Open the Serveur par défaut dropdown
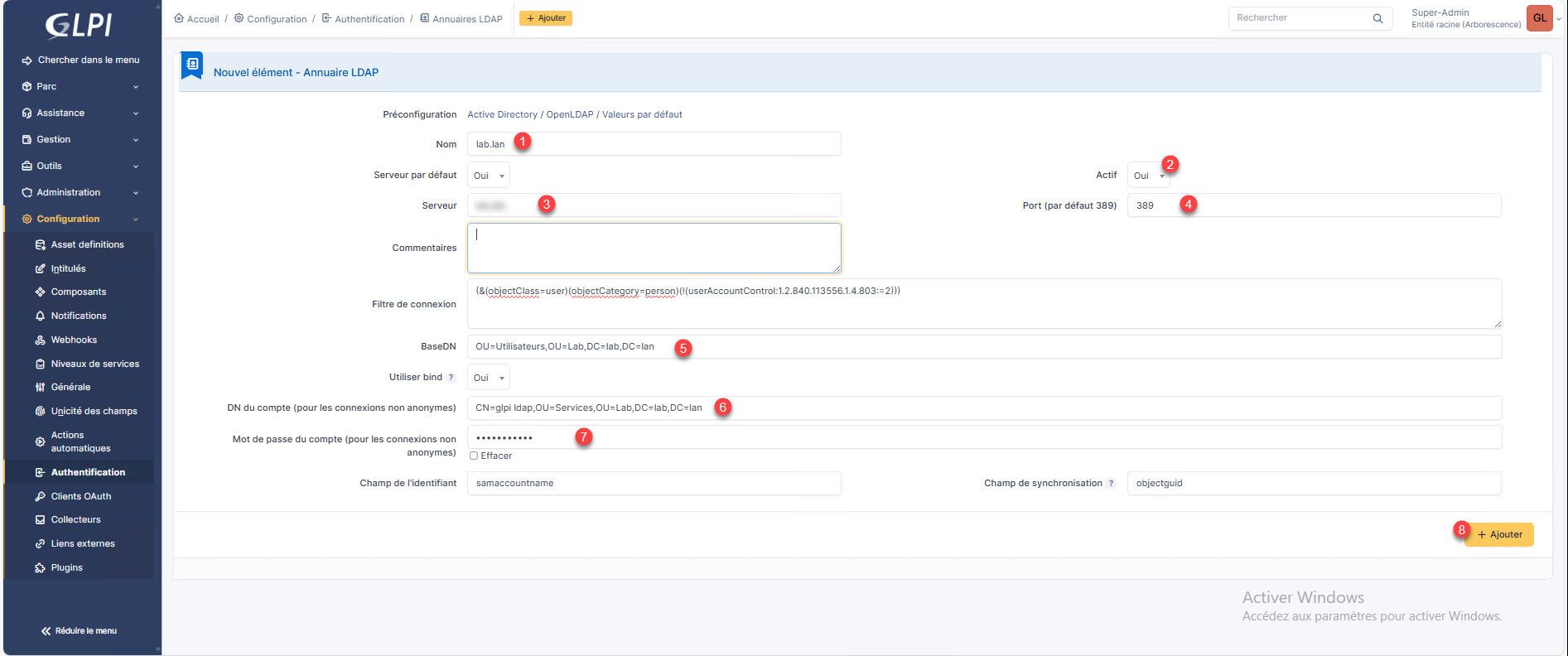Screen dimensions: 1568x656 pyautogui.click(x=488, y=176)
